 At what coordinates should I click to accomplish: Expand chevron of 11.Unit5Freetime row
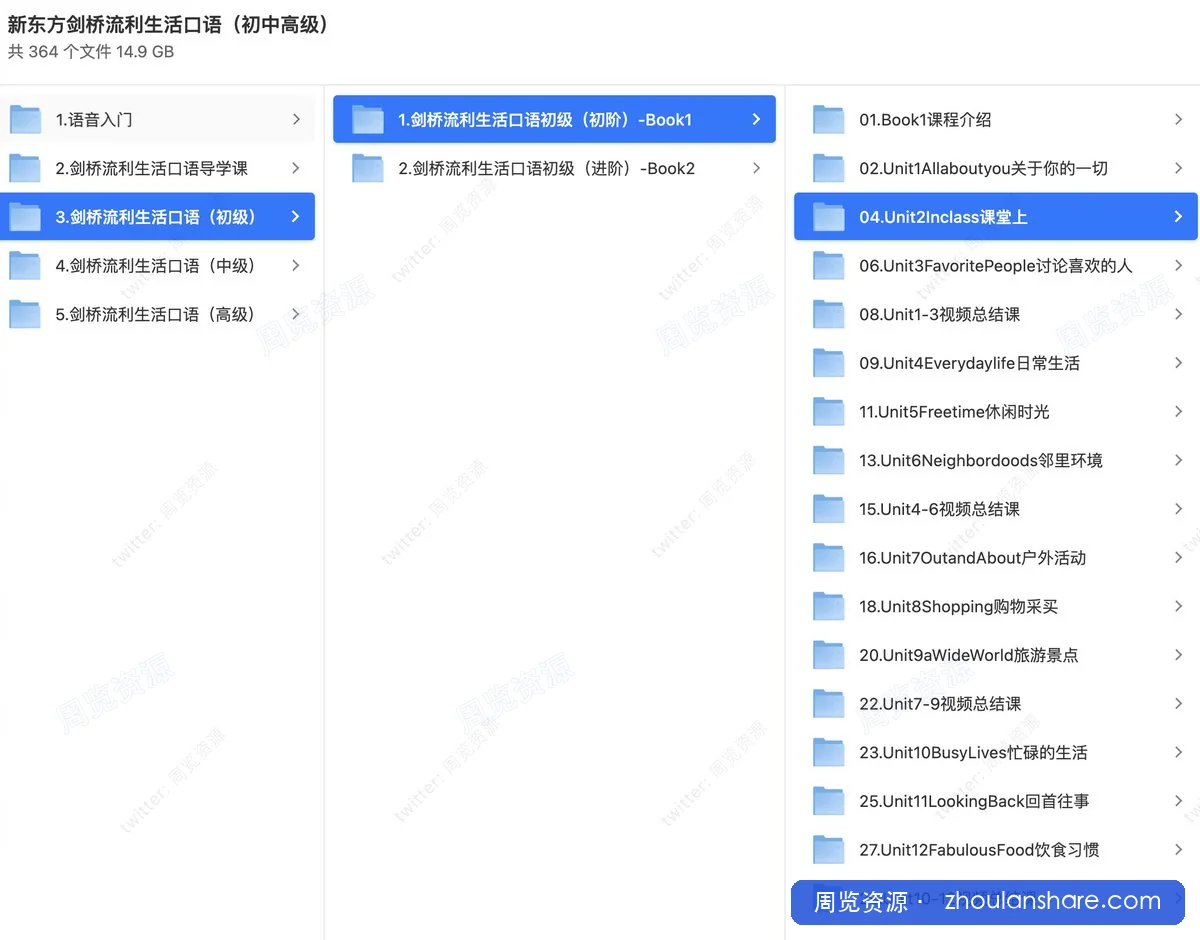click(1179, 412)
